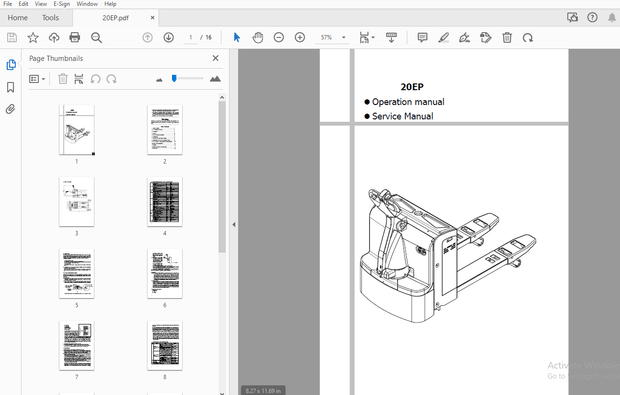
Task: Expand fit page options dropdown arrow
Action: (373, 38)
